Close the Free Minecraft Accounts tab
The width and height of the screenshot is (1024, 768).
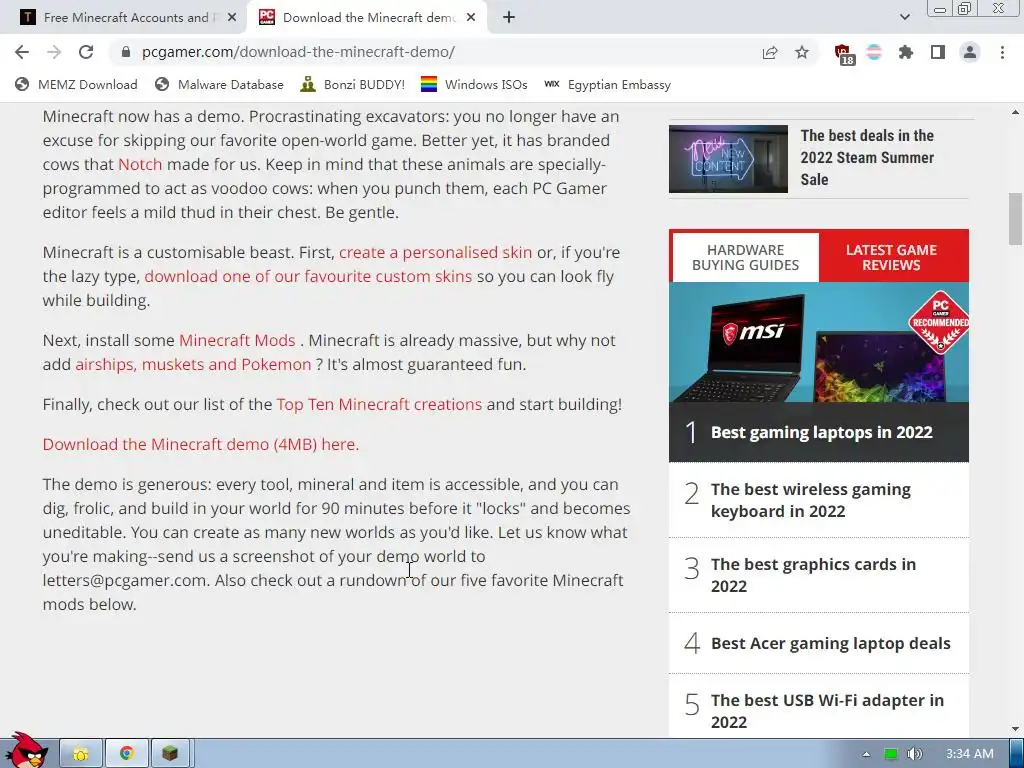232,18
